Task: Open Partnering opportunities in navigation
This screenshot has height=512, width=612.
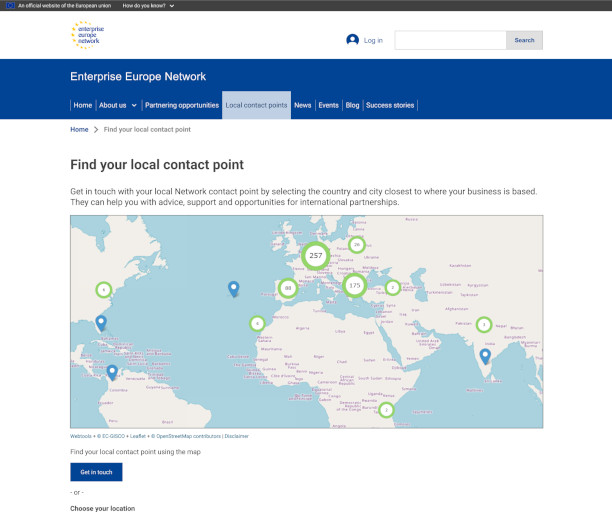Action: point(182,105)
